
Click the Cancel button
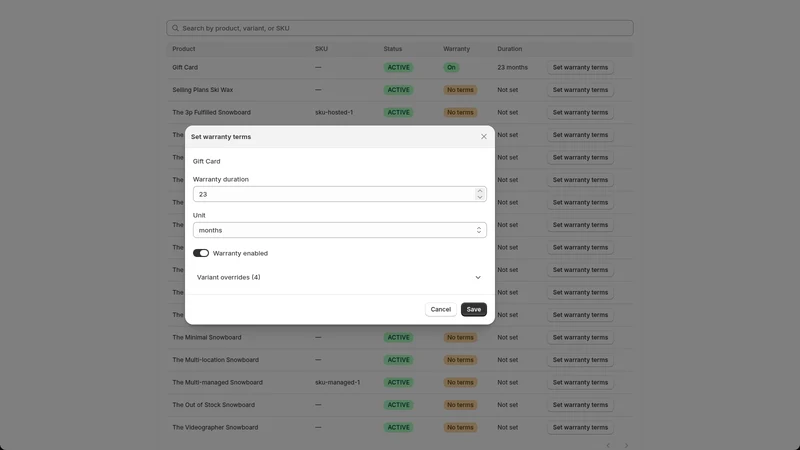pos(440,310)
